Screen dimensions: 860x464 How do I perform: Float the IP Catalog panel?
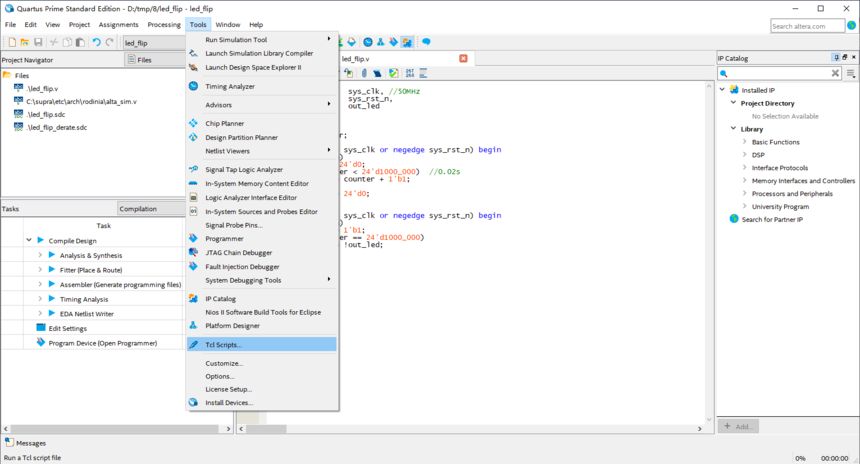point(845,57)
